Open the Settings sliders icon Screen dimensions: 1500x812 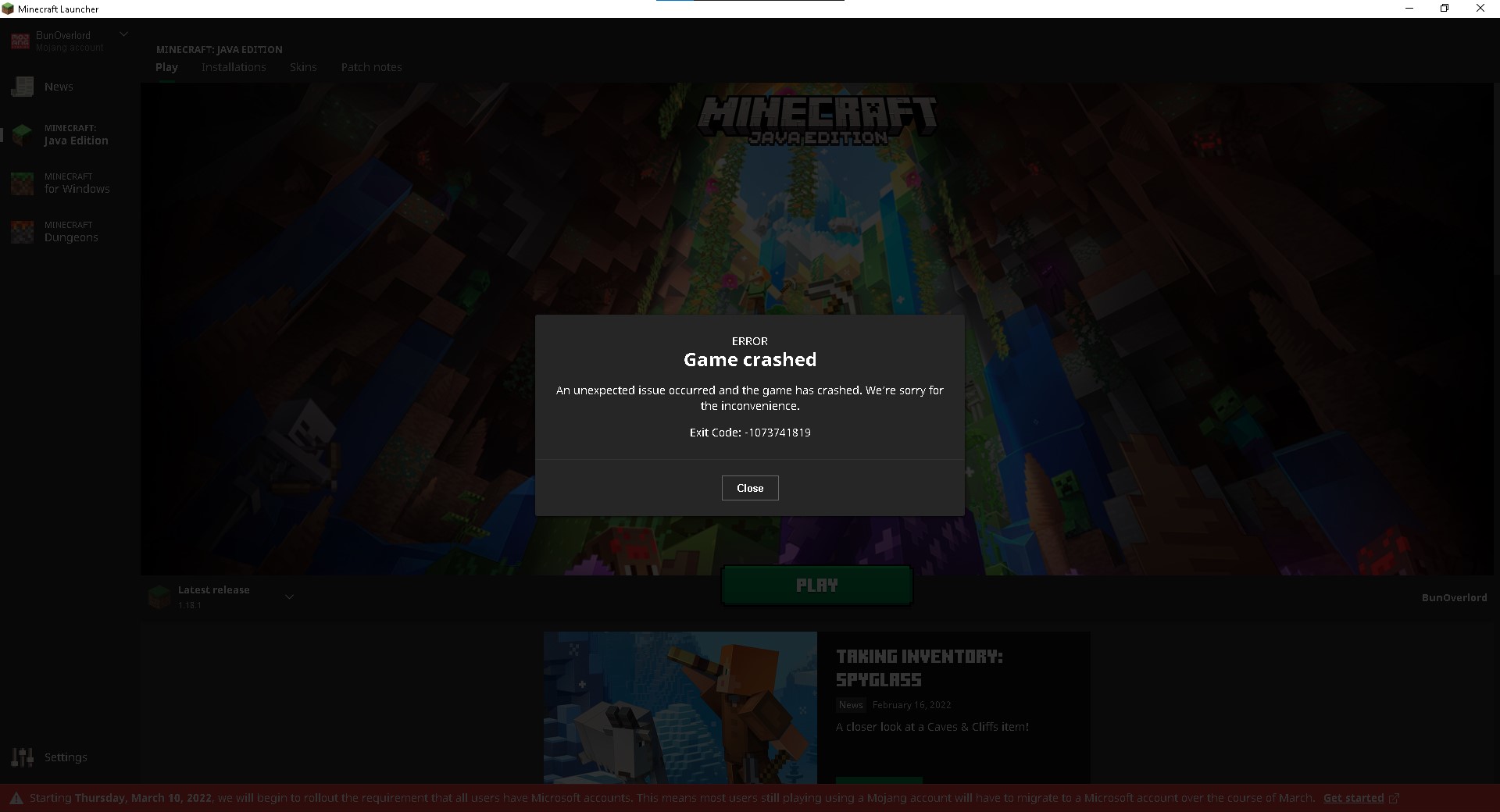tap(23, 757)
